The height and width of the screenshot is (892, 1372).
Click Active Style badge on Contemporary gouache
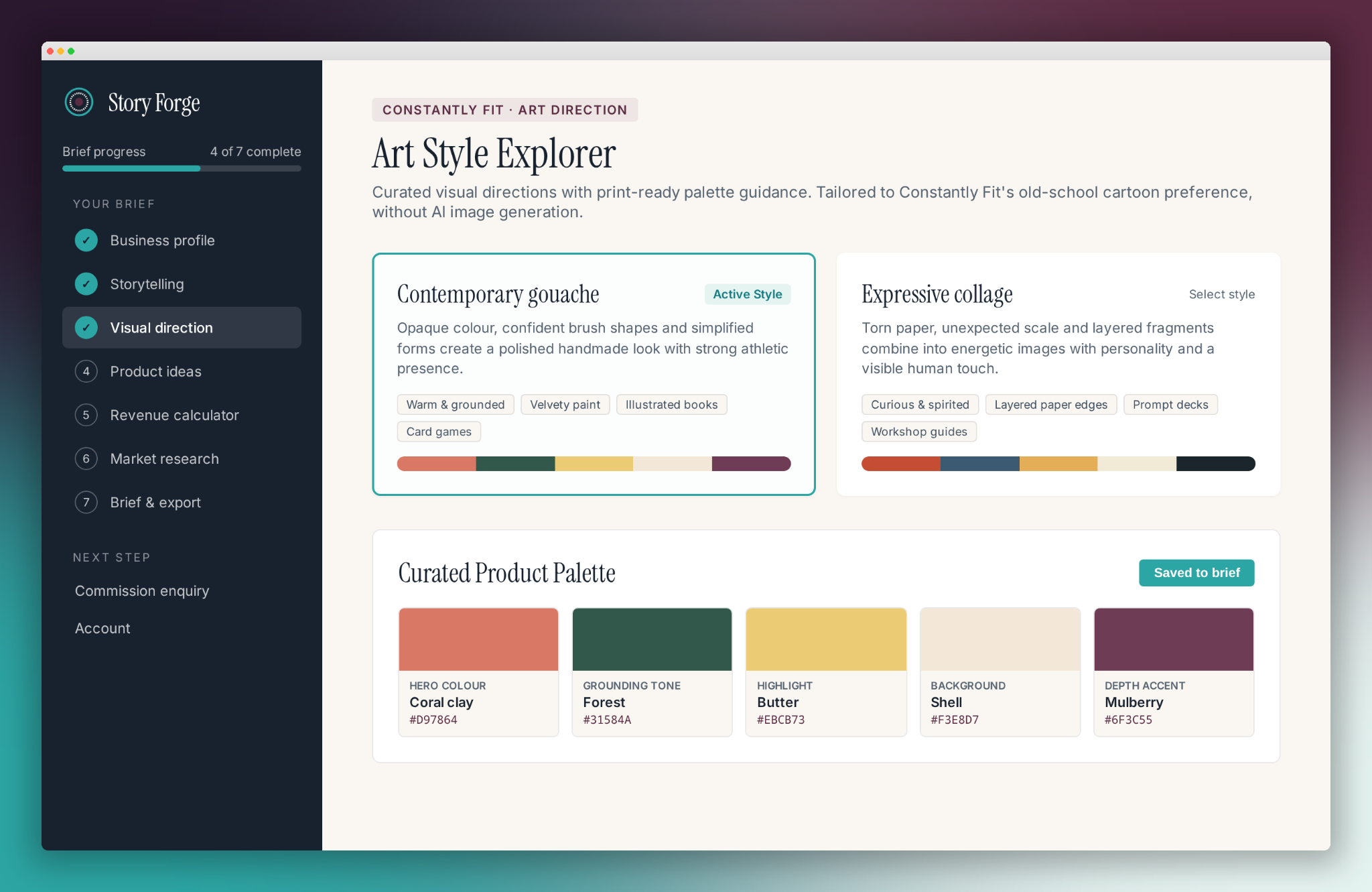pos(747,294)
